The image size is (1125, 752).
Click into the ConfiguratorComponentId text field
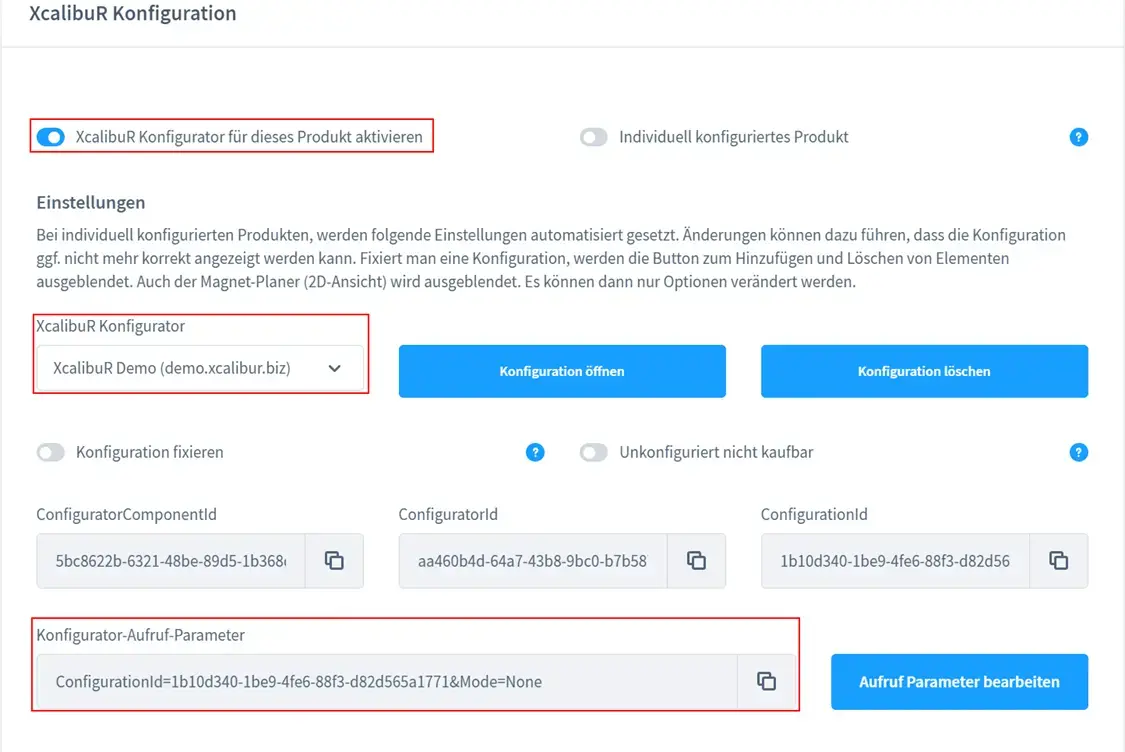[170, 561]
